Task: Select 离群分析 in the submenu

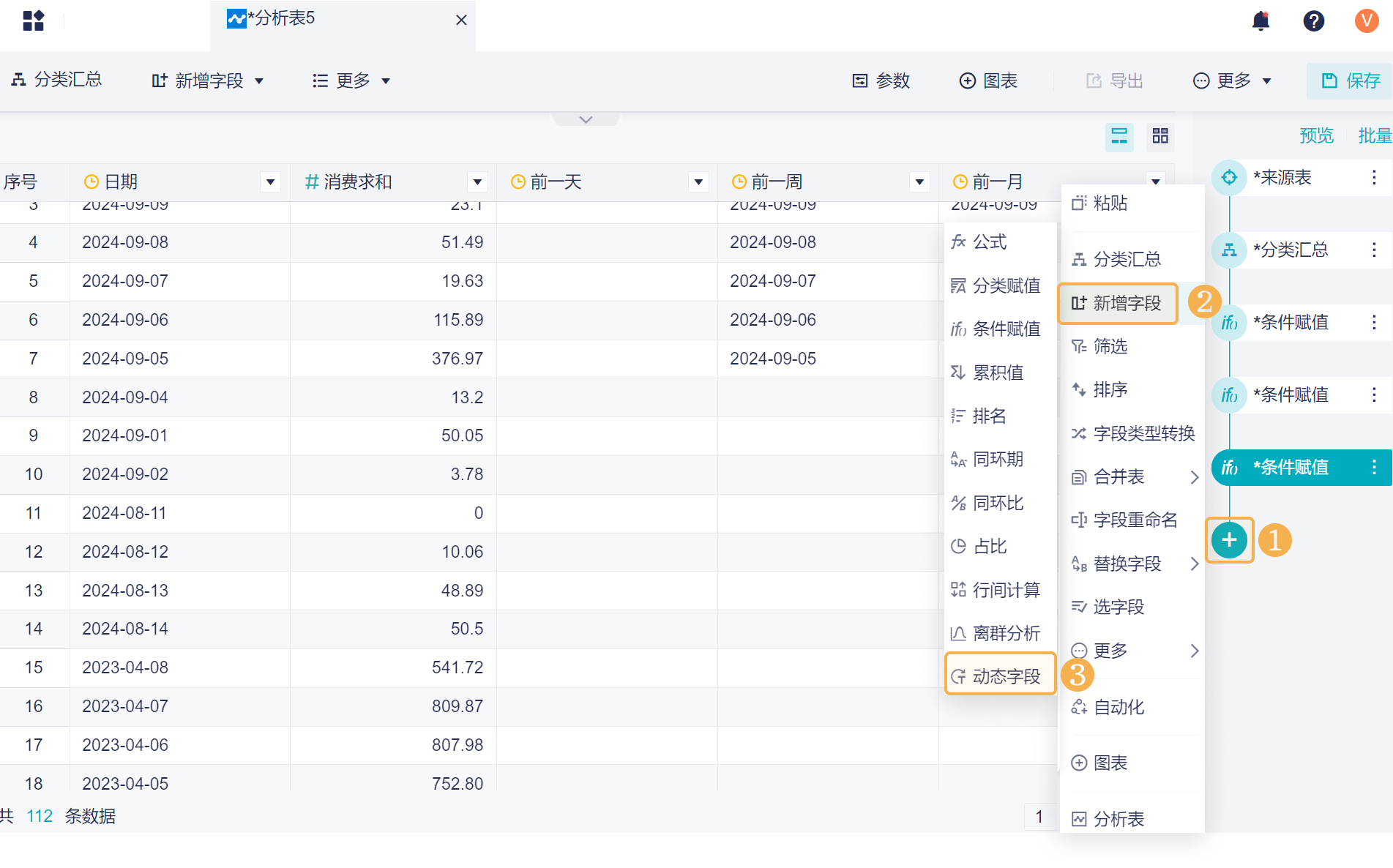Action: 1001,633
